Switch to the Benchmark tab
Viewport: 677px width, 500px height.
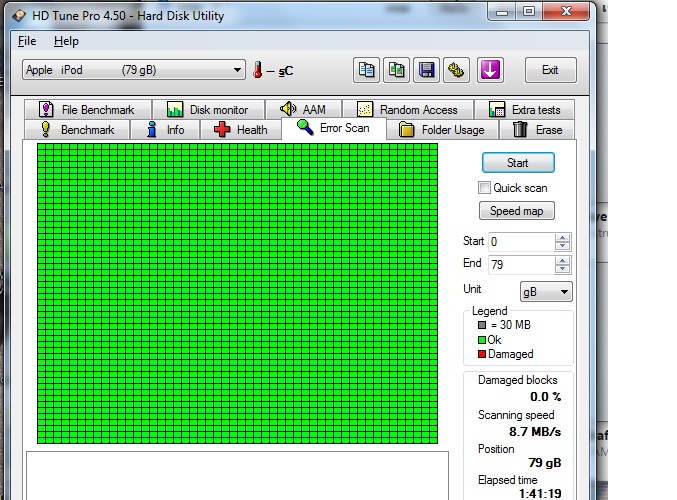(77, 130)
